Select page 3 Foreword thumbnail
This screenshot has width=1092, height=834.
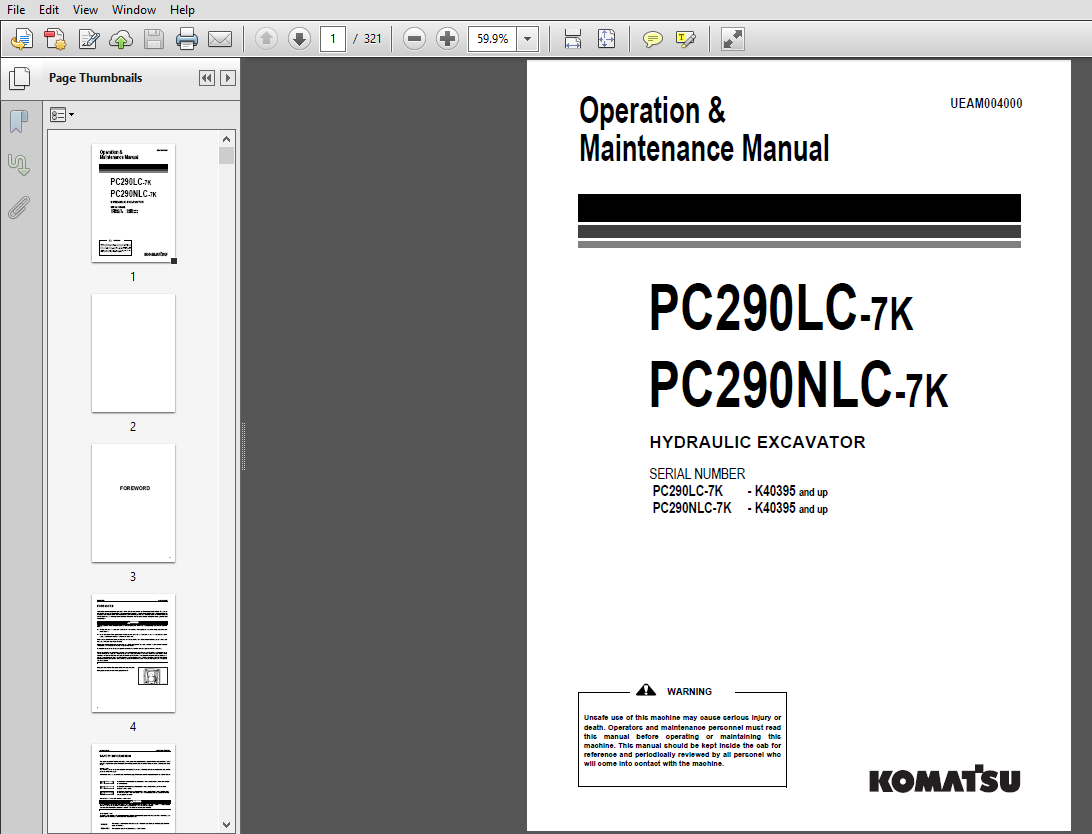(134, 503)
